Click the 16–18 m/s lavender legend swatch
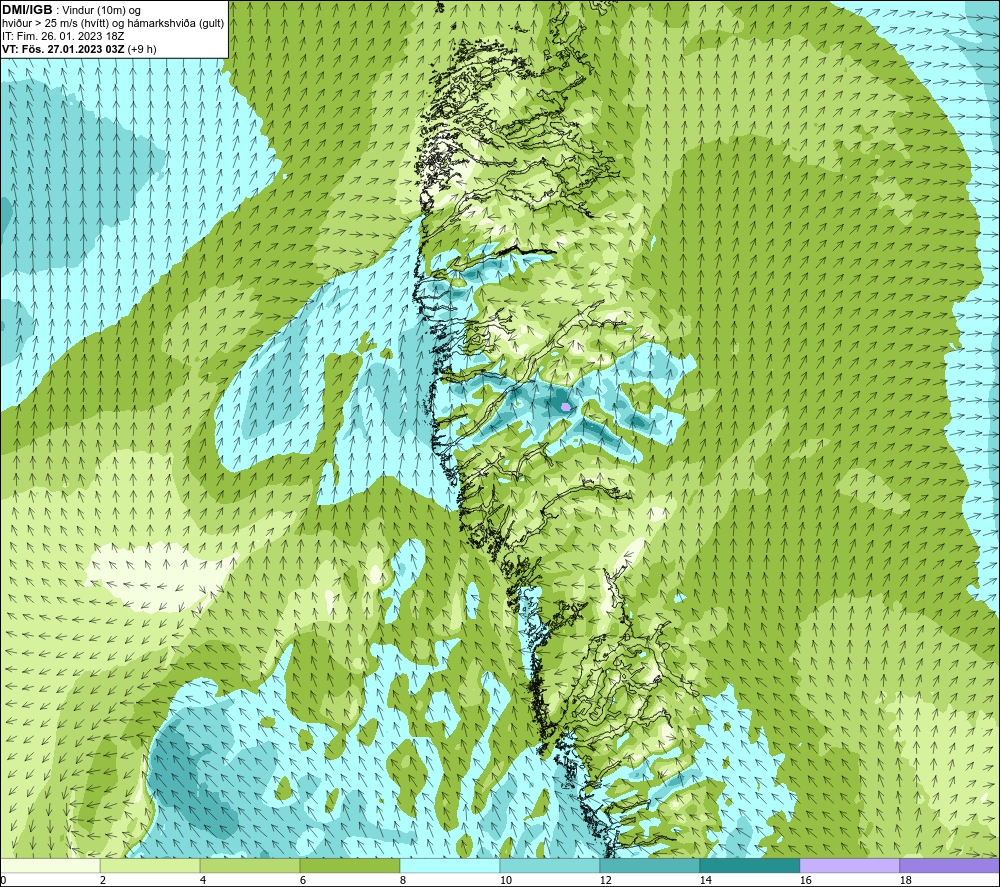The width and height of the screenshot is (1000, 887). [x=849, y=866]
